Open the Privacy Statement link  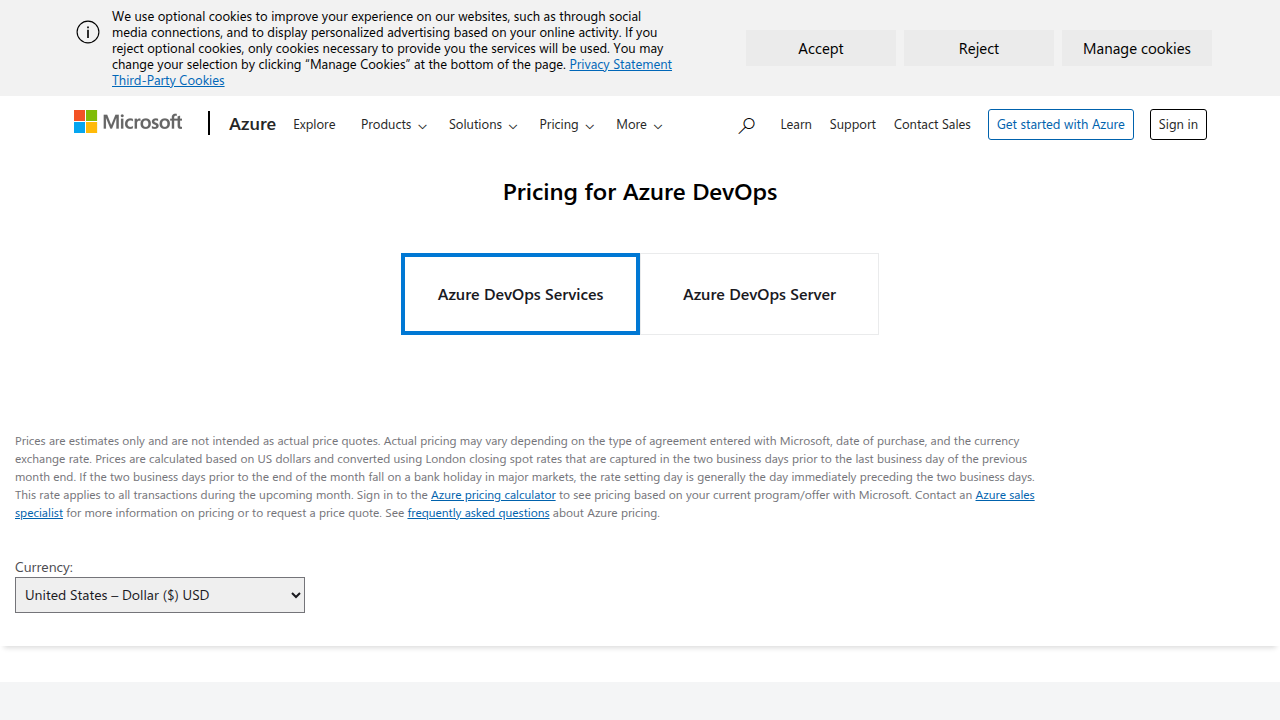coord(621,64)
